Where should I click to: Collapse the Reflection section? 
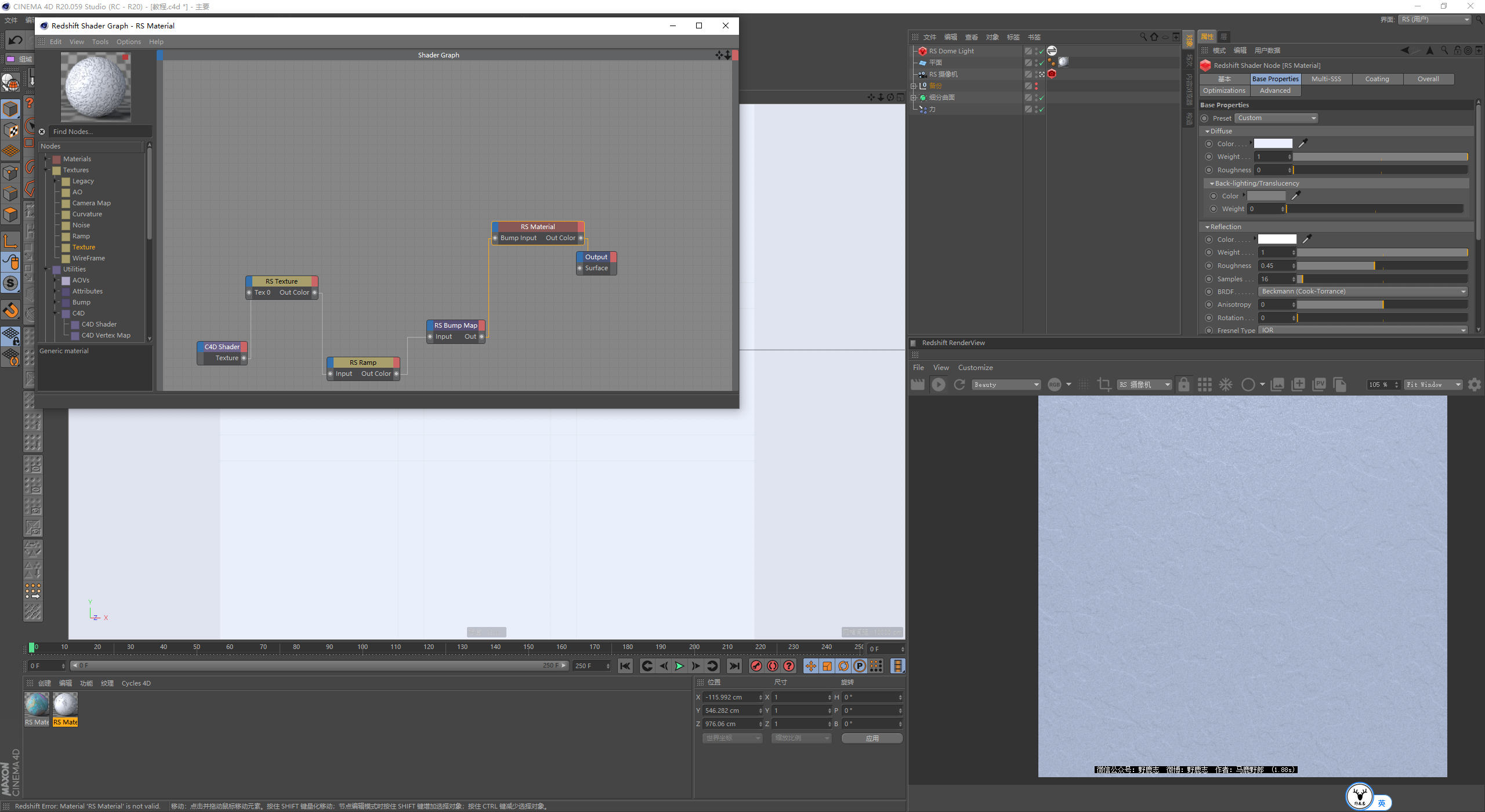pos(1207,227)
